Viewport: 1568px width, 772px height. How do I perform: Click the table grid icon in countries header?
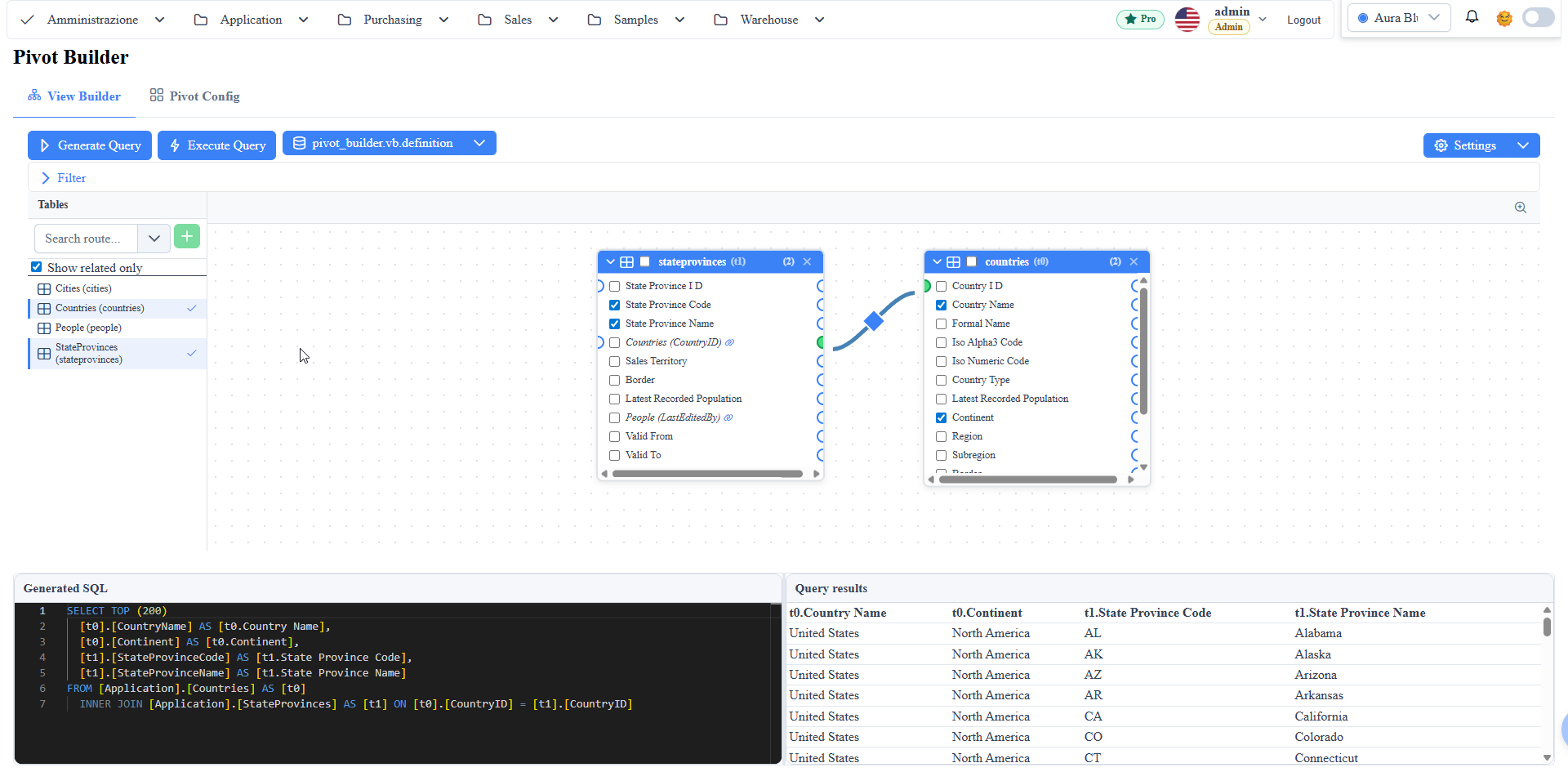click(953, 262)
